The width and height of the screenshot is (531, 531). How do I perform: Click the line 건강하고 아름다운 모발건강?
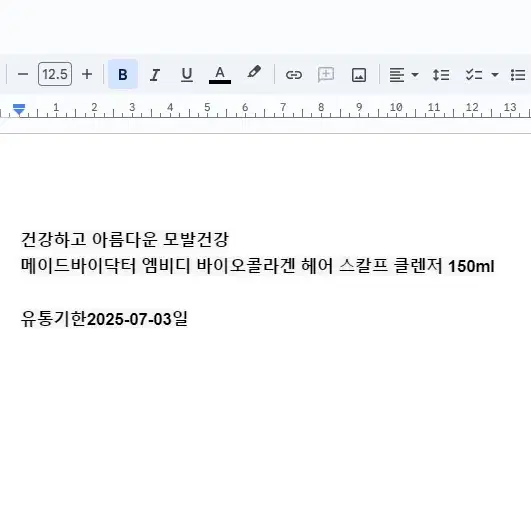click(x=125, y=239)
